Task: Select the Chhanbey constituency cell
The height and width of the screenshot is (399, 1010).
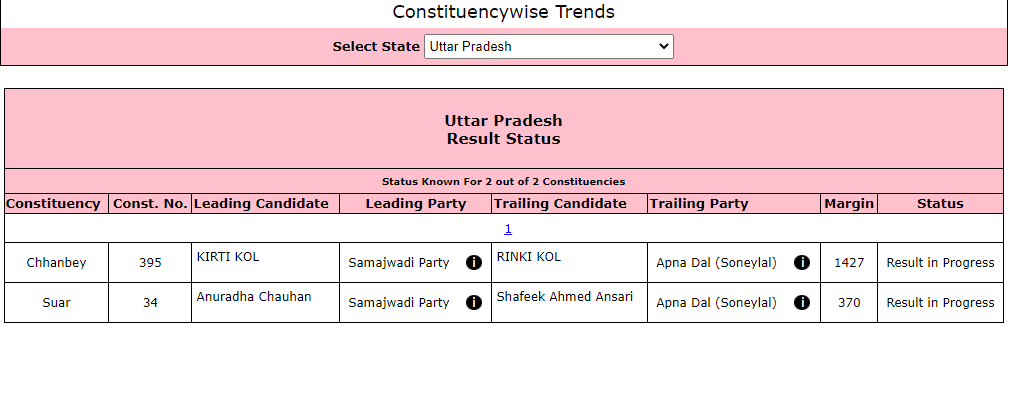Action: (x=57, y=262)
